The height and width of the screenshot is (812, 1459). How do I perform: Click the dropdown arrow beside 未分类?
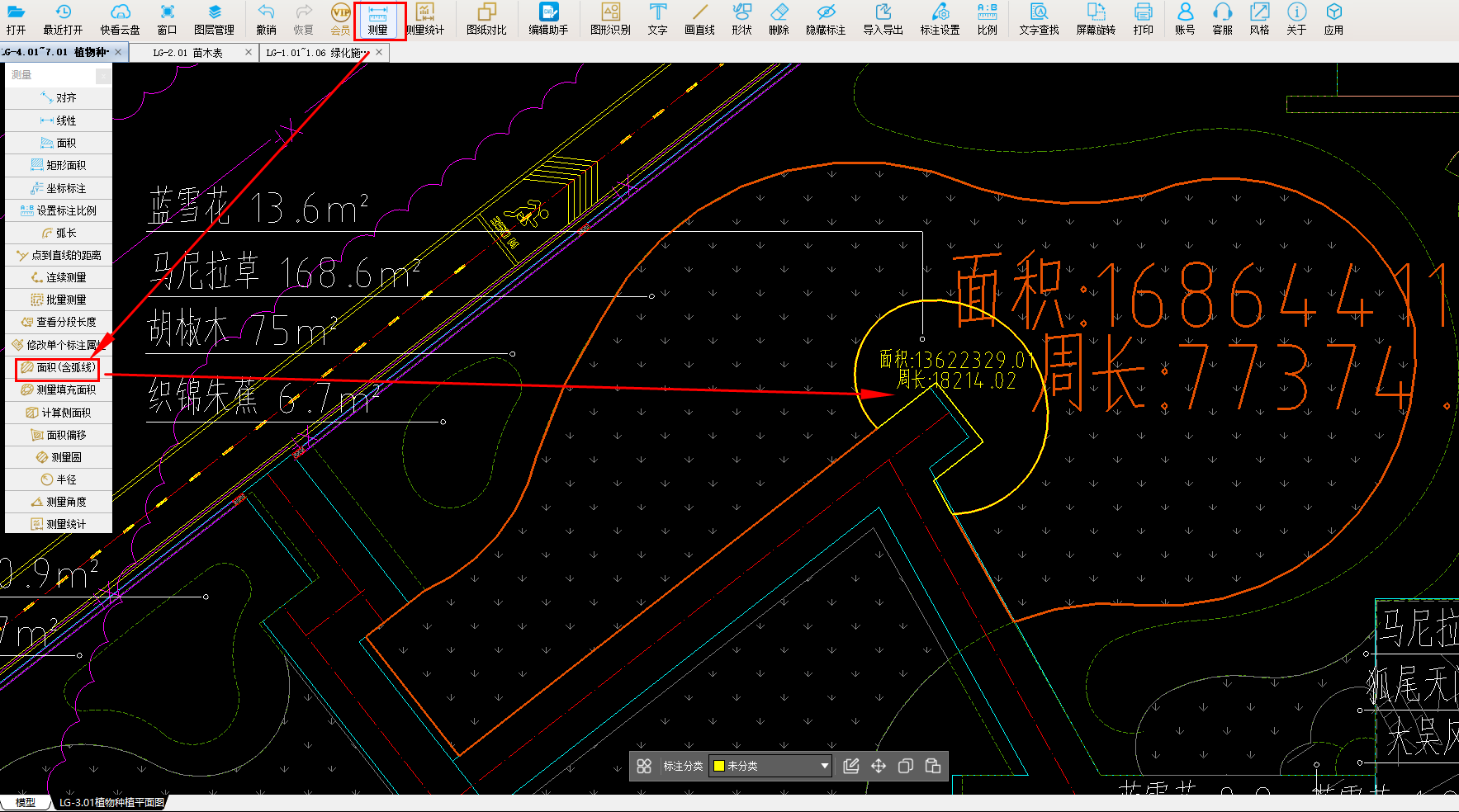pyautogui.click(x=824, y=766)
